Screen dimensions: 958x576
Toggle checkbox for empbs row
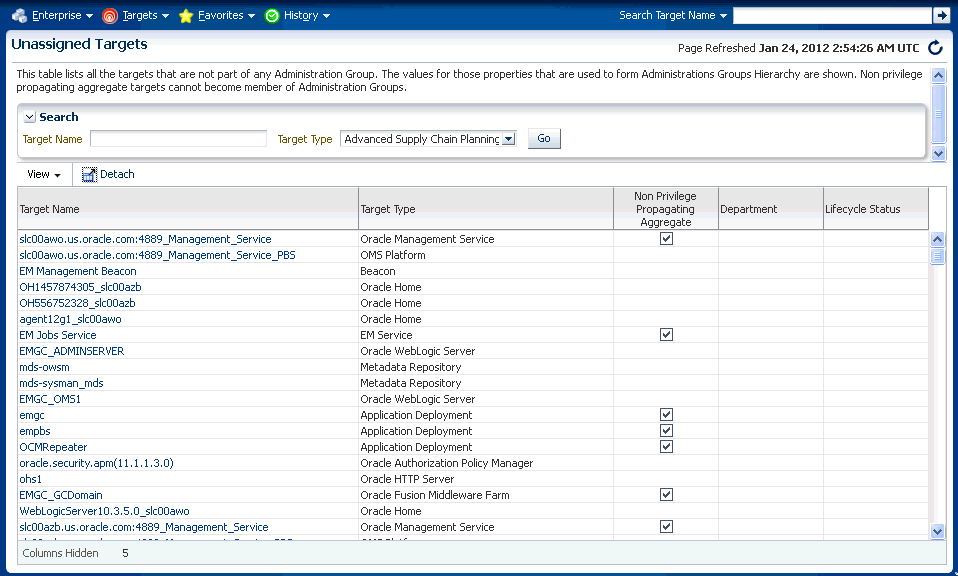point(666,431)
